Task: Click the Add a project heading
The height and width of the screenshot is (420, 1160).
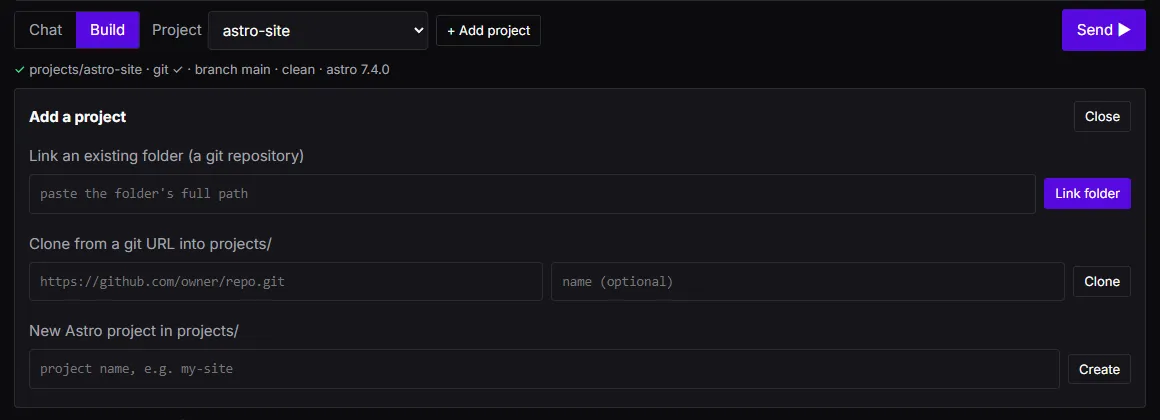Action: [x=78, y=117]
